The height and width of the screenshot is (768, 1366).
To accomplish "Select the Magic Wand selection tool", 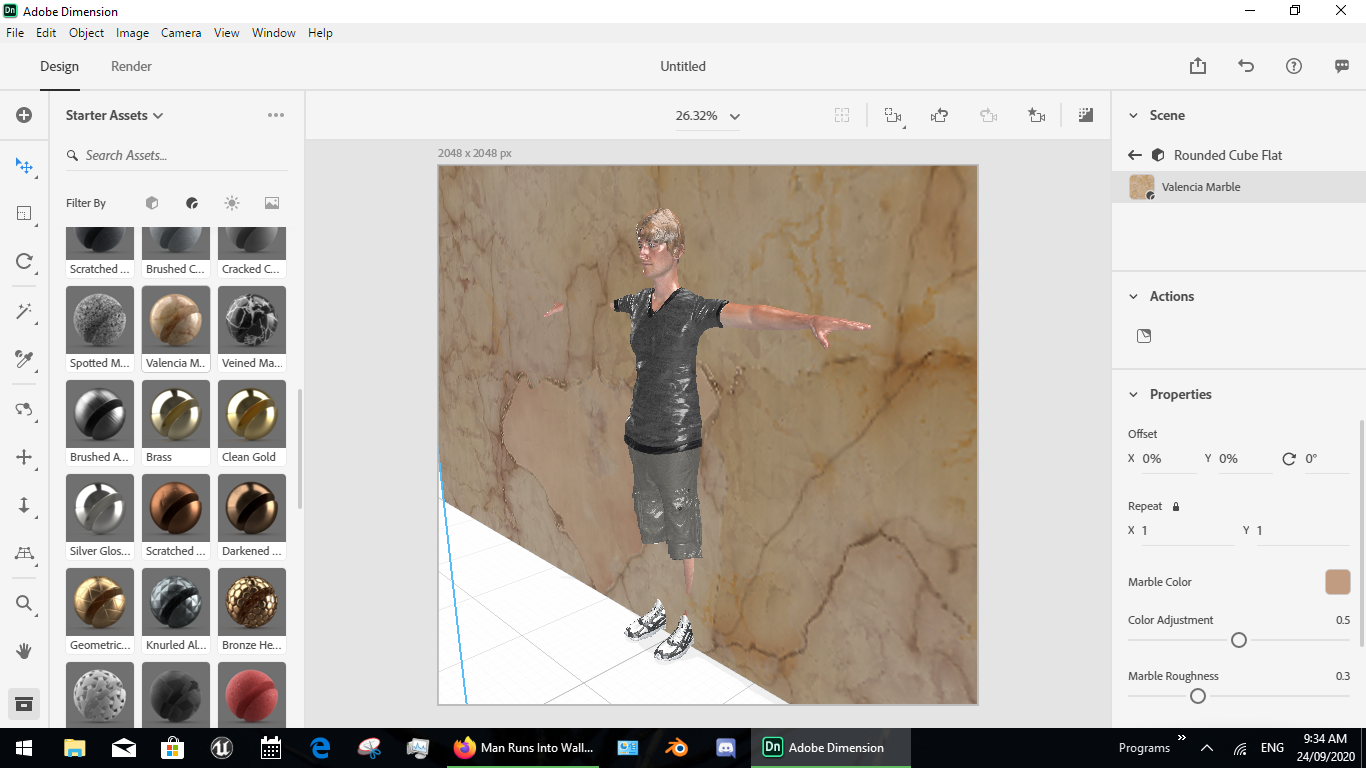I will point(24,310).
